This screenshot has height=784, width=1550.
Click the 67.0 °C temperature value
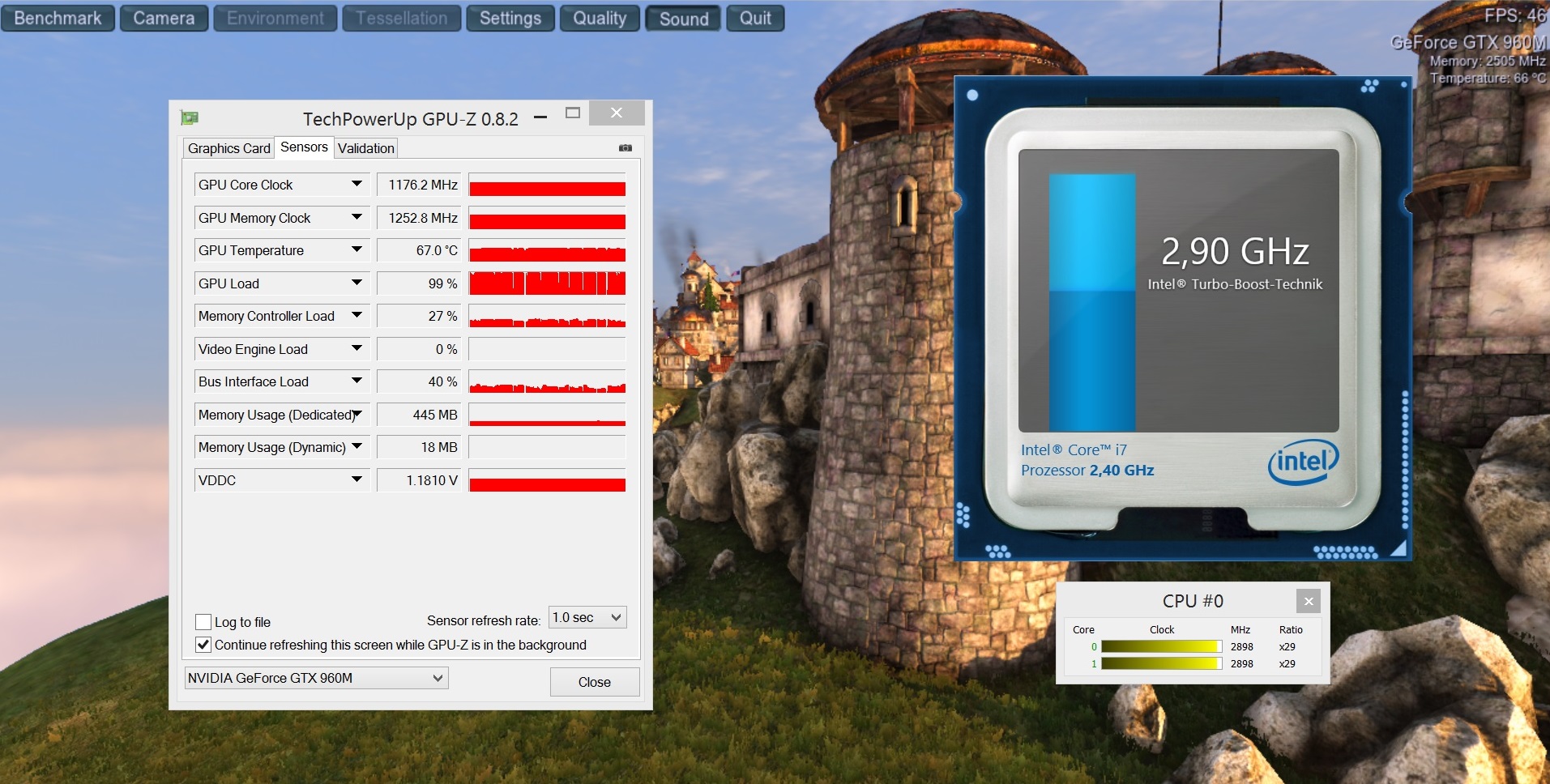419,250
